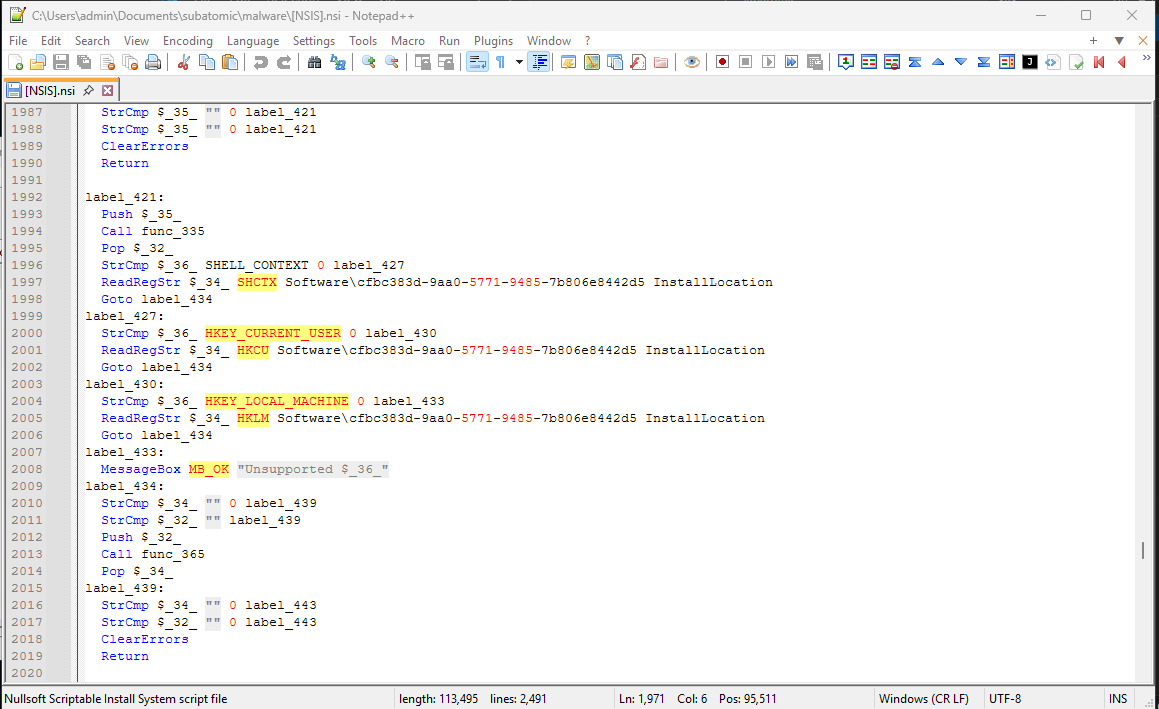Open the document list dropdown triangle
The width and height of the screenshot is (1159, 709).
coord(1119,41)
